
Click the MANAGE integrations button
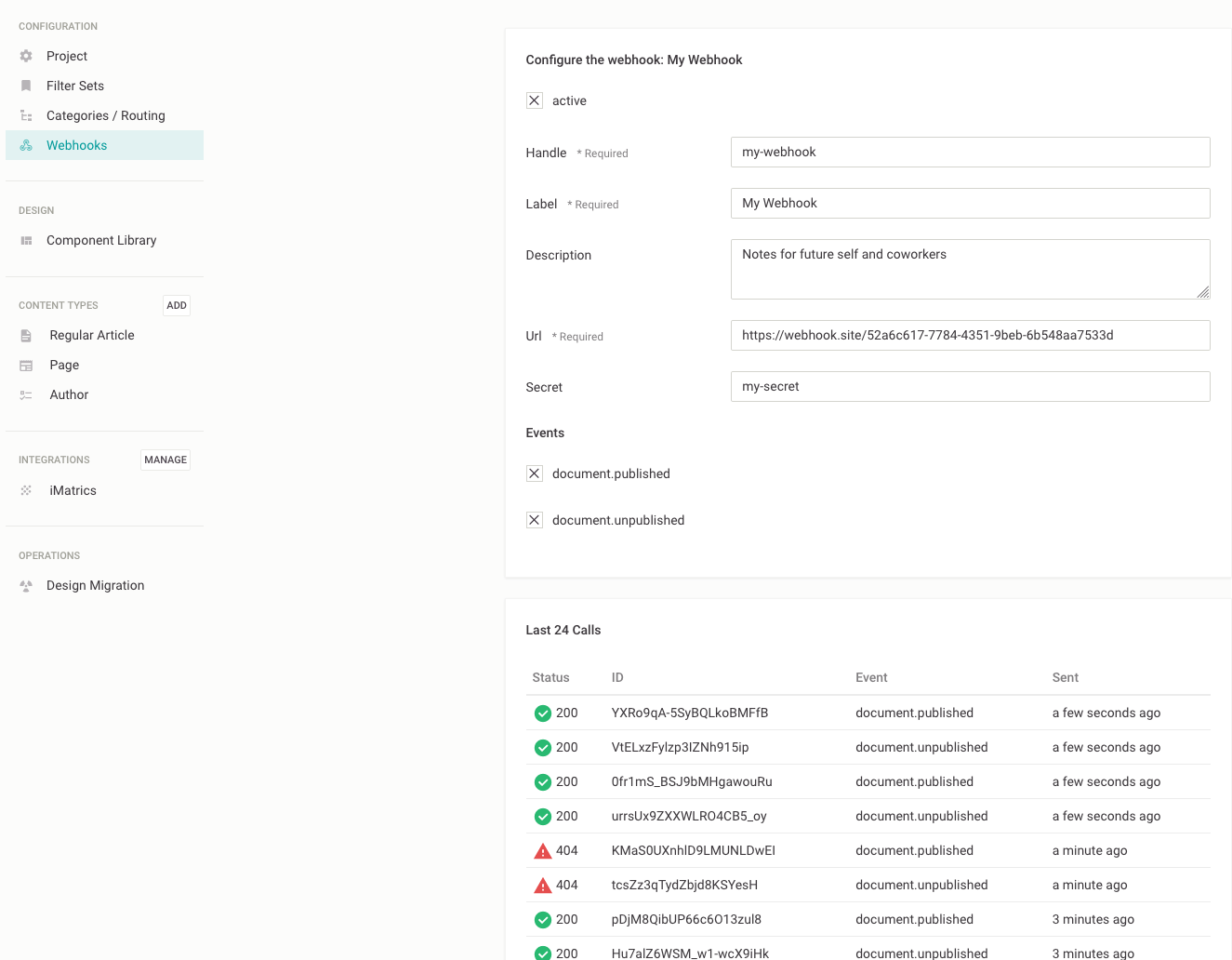tap(166, 460)
